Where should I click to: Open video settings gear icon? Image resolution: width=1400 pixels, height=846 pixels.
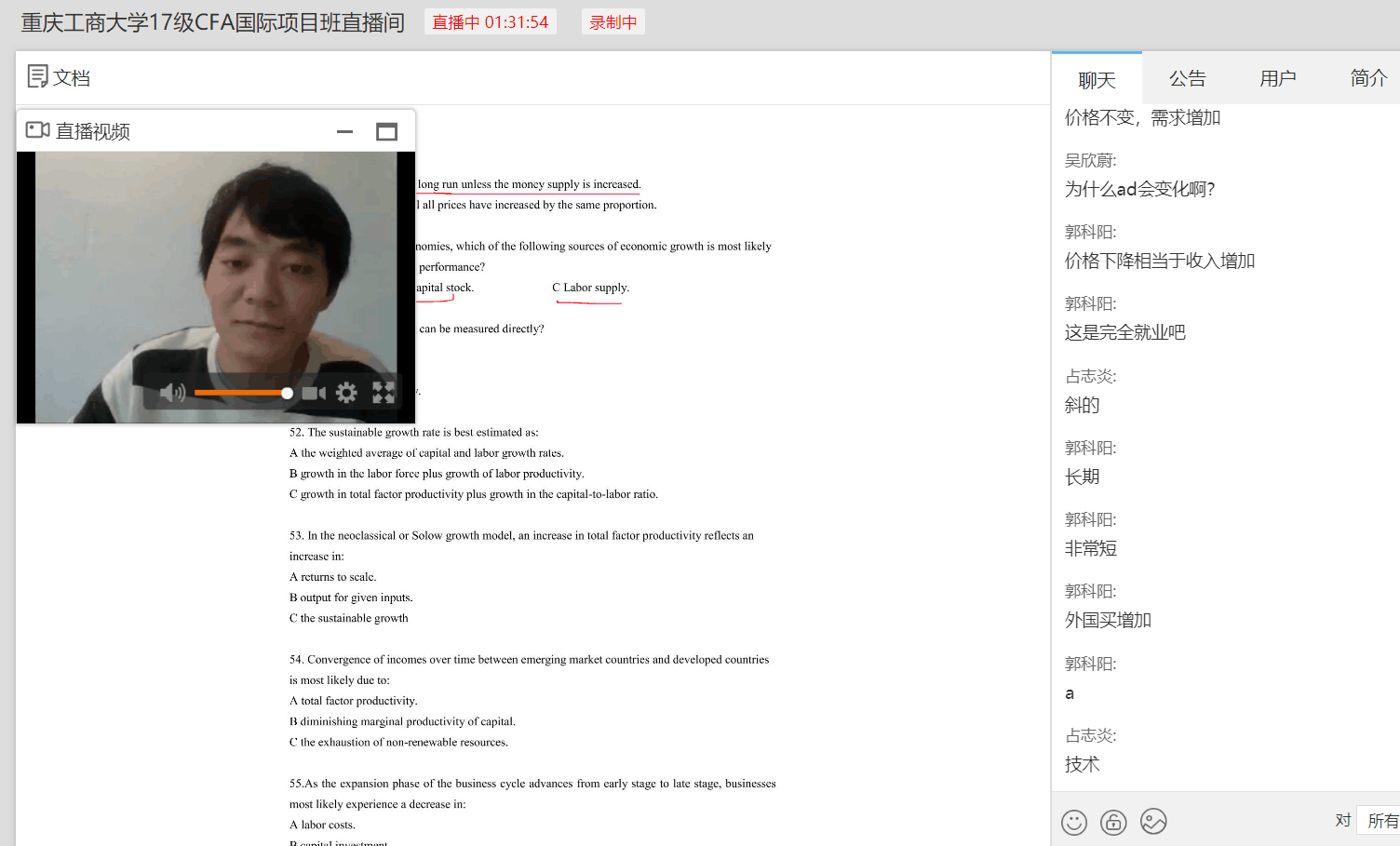click(346, 393)
